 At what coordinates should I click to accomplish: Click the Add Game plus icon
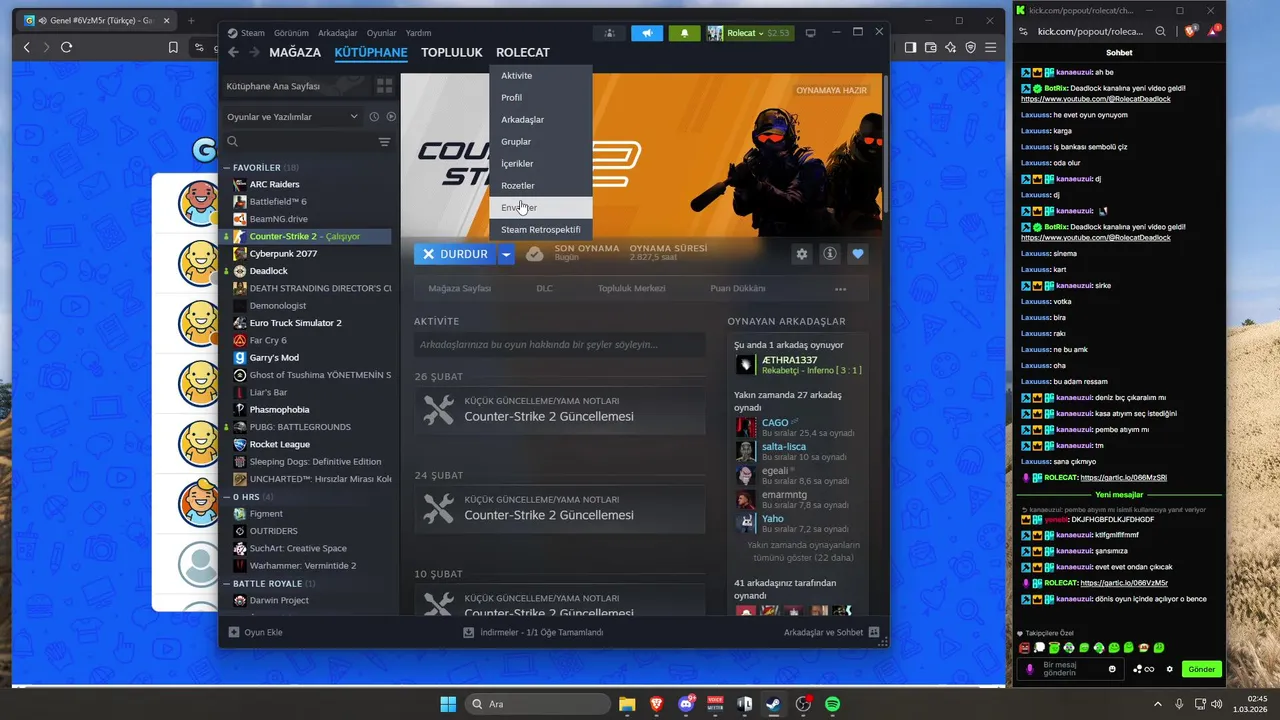(x=234, y=632)
